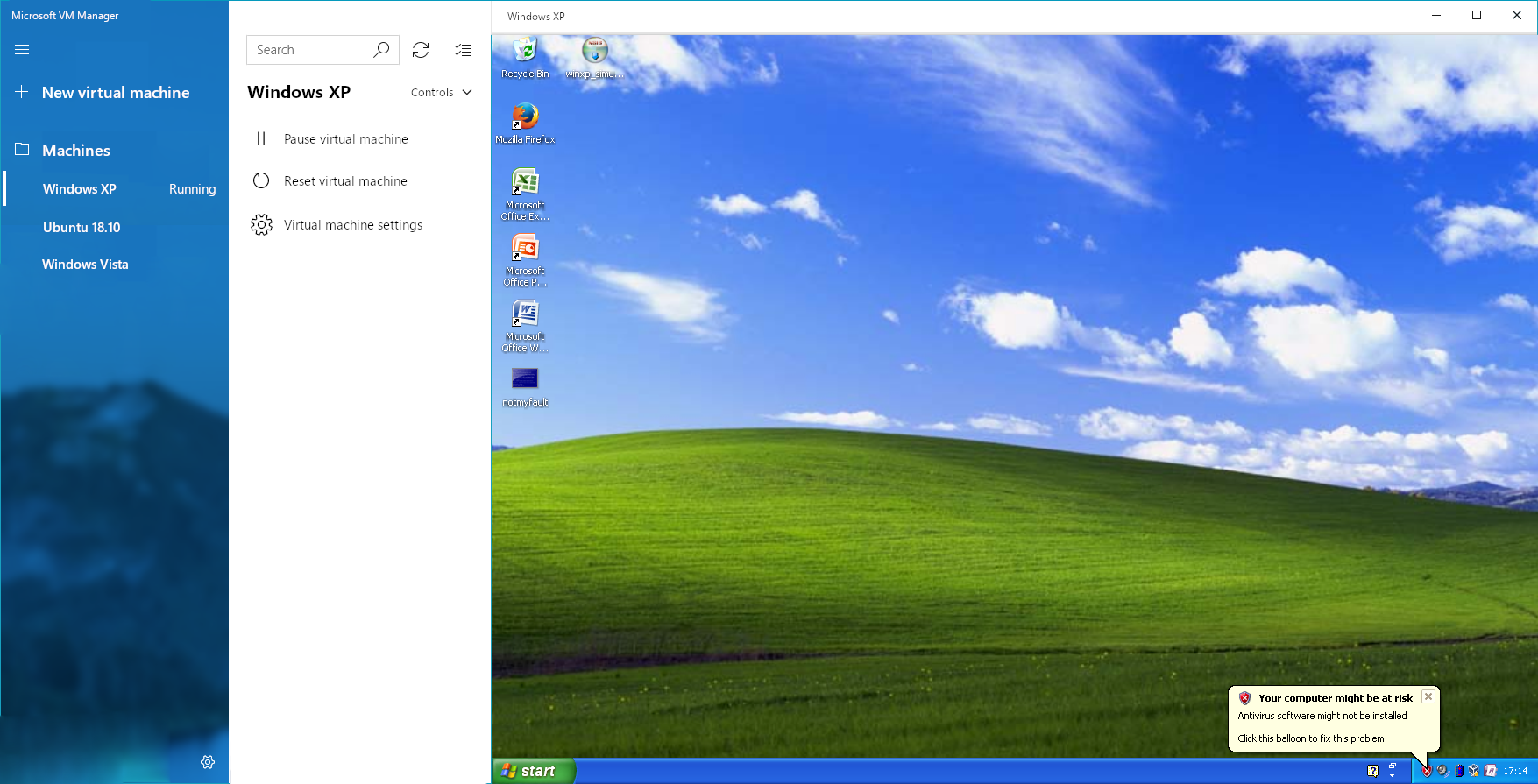The height and width of the screenshot is (784, 1538).
Task: Close the security warning balloon
Action: 1428,696
